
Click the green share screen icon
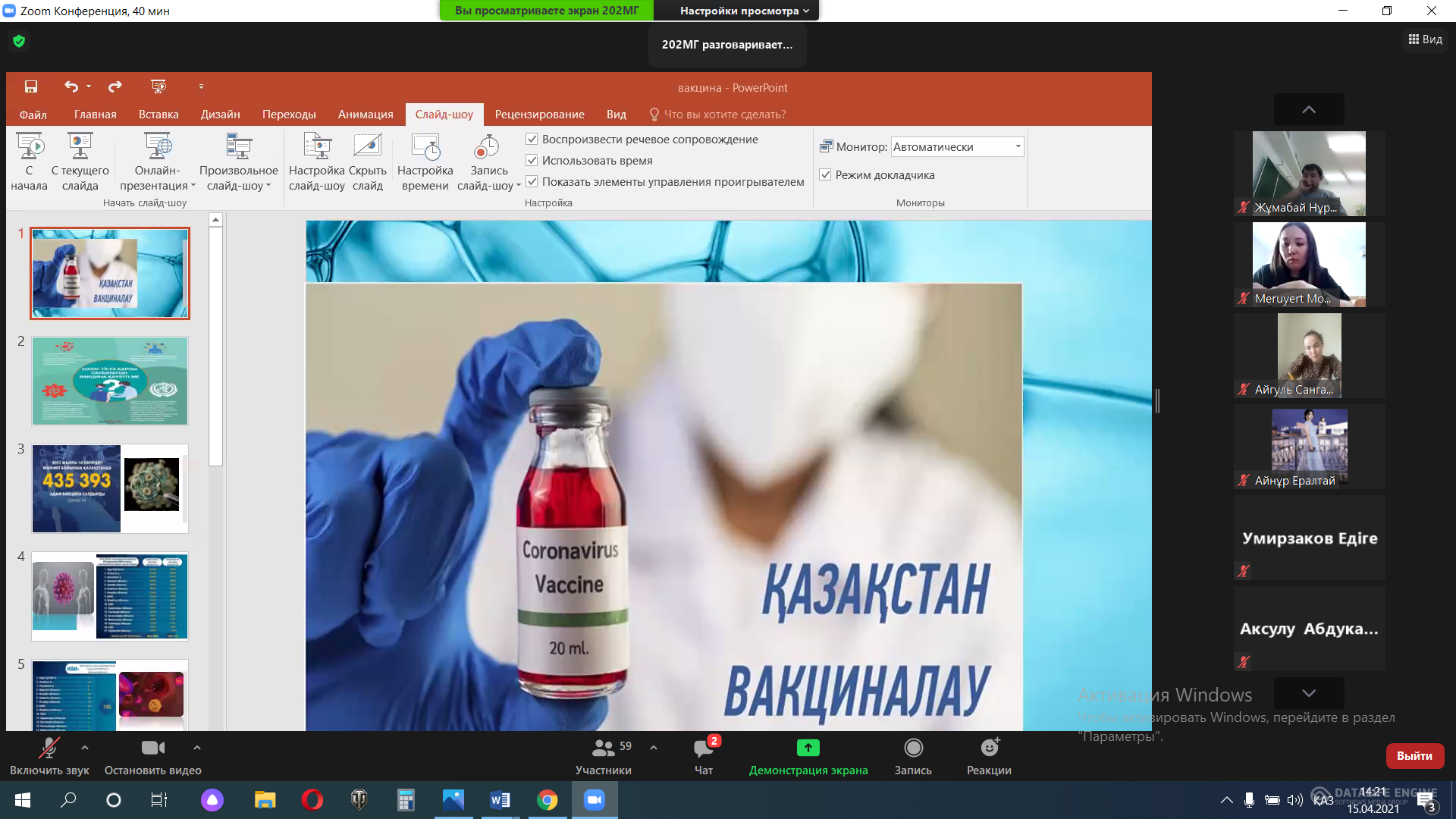808,748
